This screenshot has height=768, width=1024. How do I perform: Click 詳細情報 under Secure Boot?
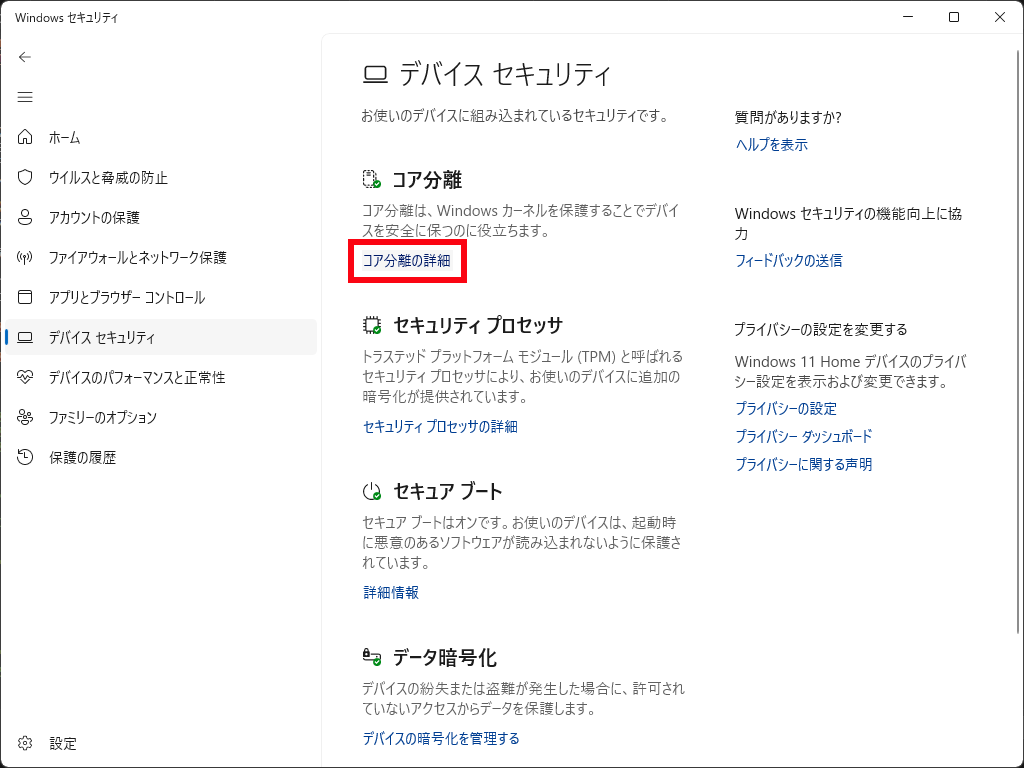(391, 593)
